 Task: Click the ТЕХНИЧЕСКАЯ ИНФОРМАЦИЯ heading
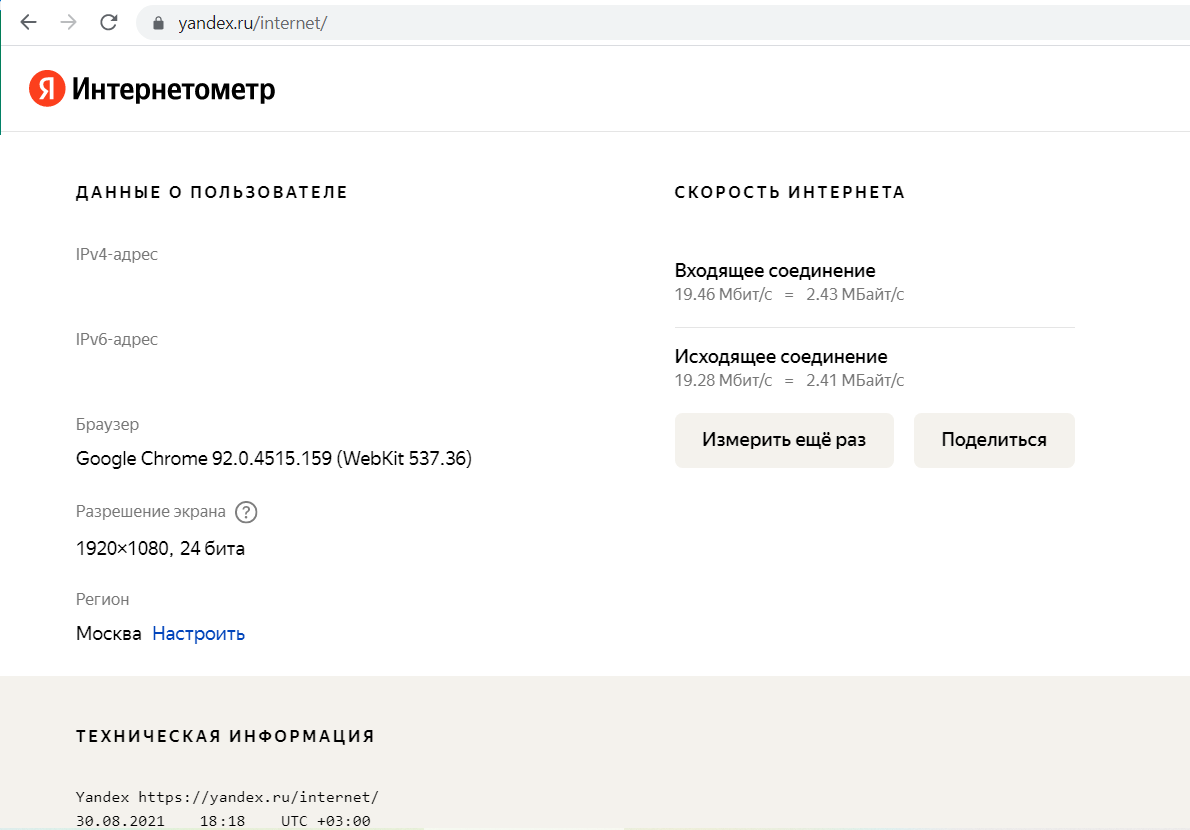225,737
